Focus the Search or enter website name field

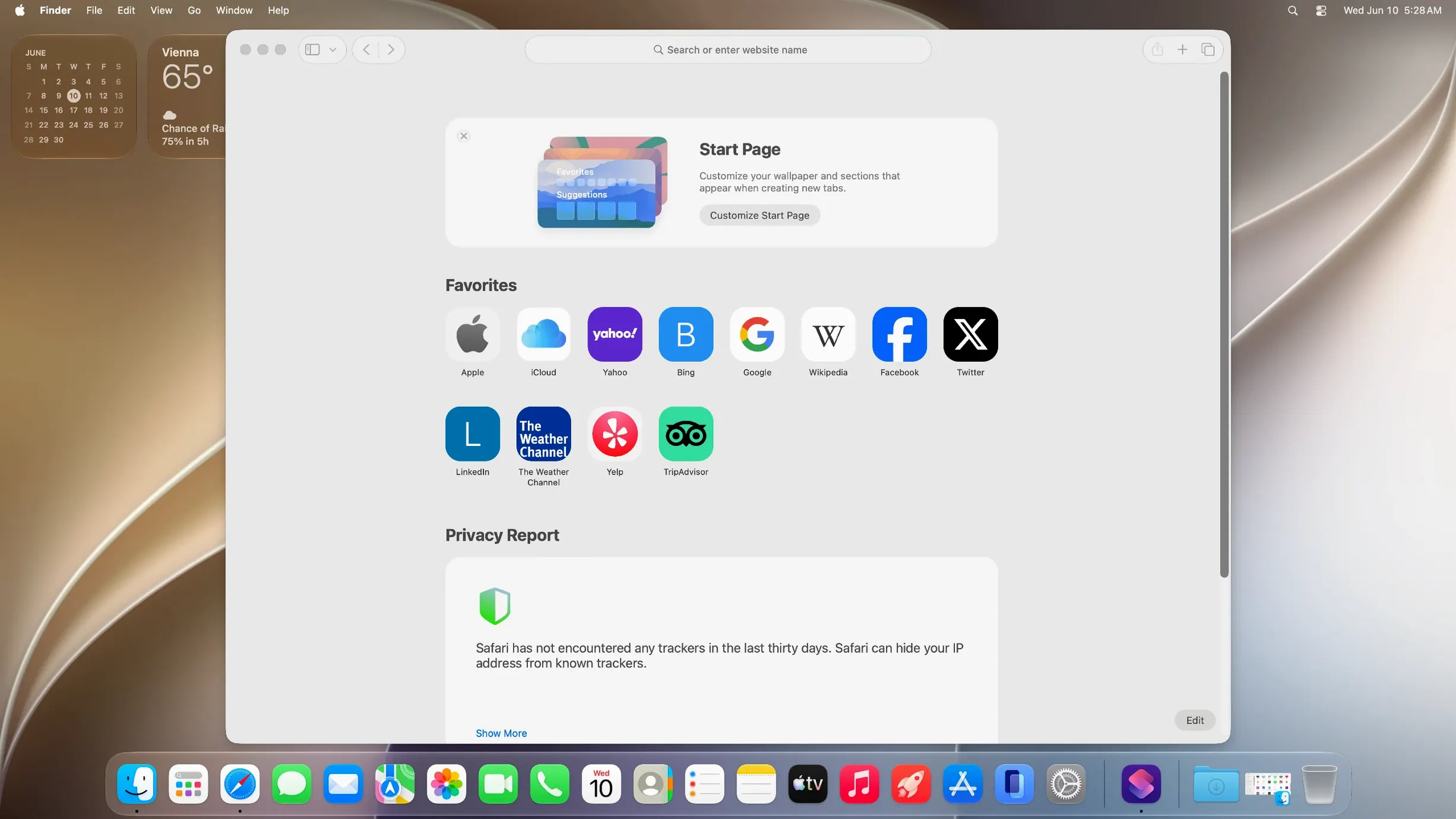(728, 50)
